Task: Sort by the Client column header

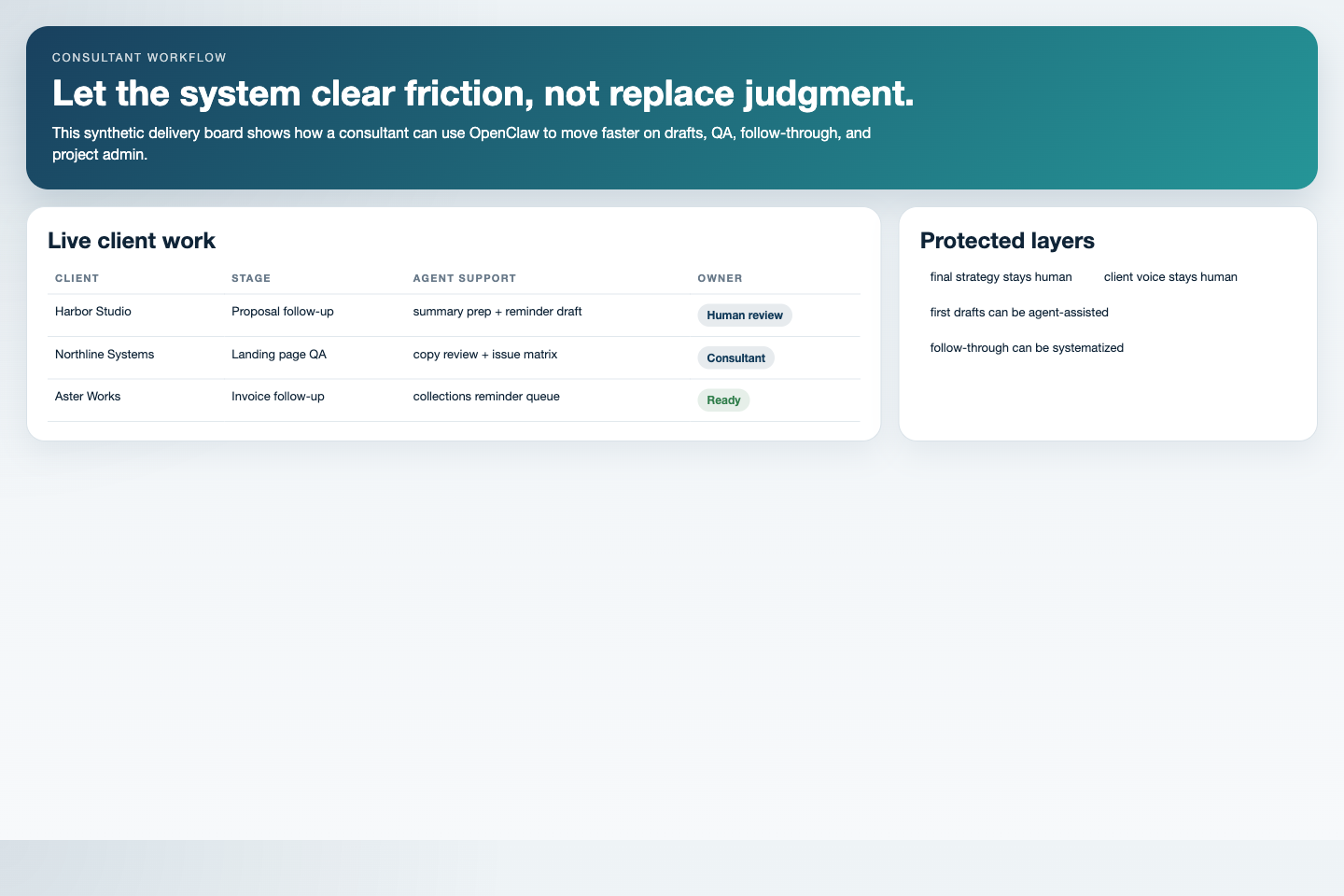Action: (77, 278)
